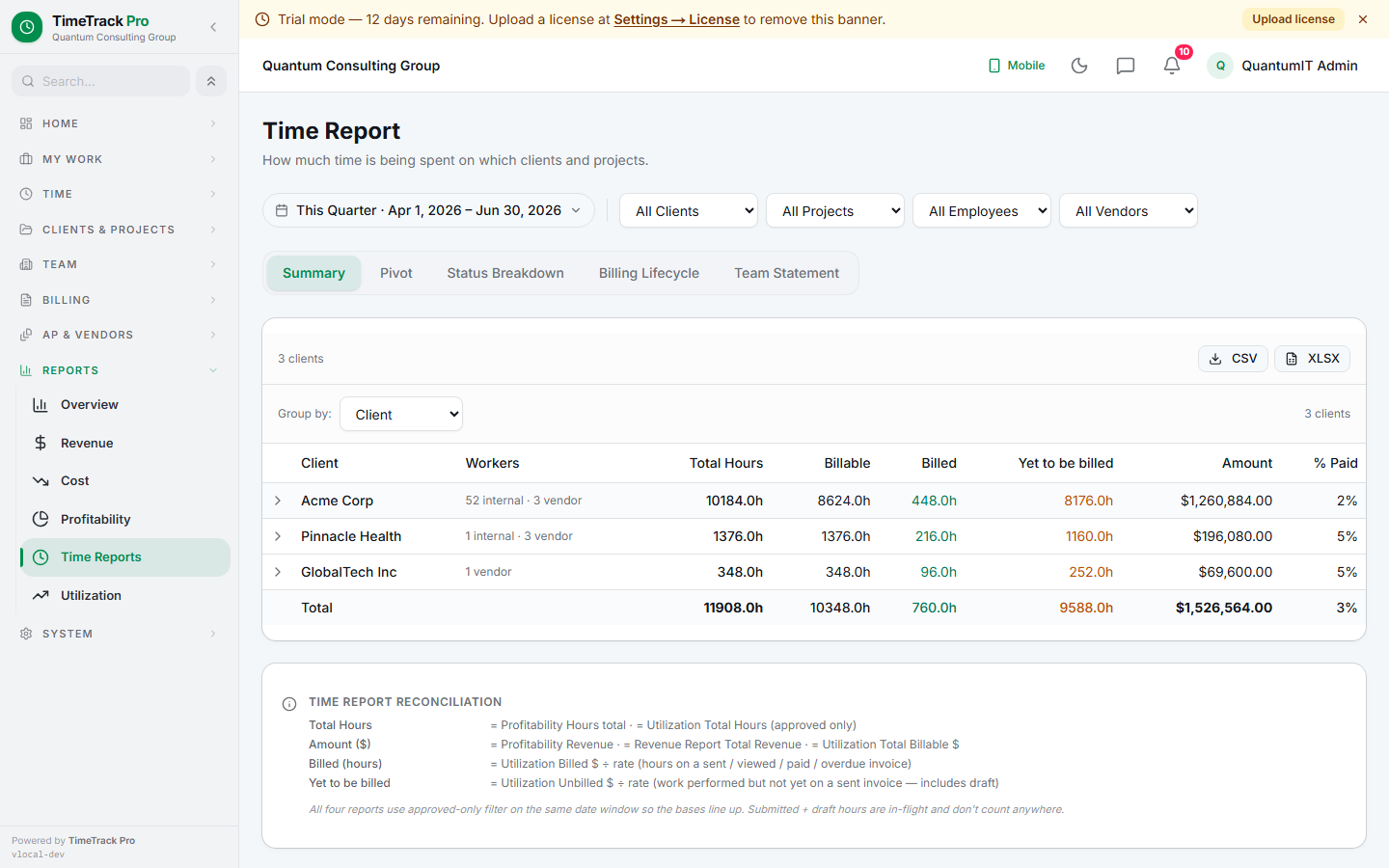Viewport: 1389px width, 868px height.
Task: Click the Total Hours column header
Action: click(726, 463)
